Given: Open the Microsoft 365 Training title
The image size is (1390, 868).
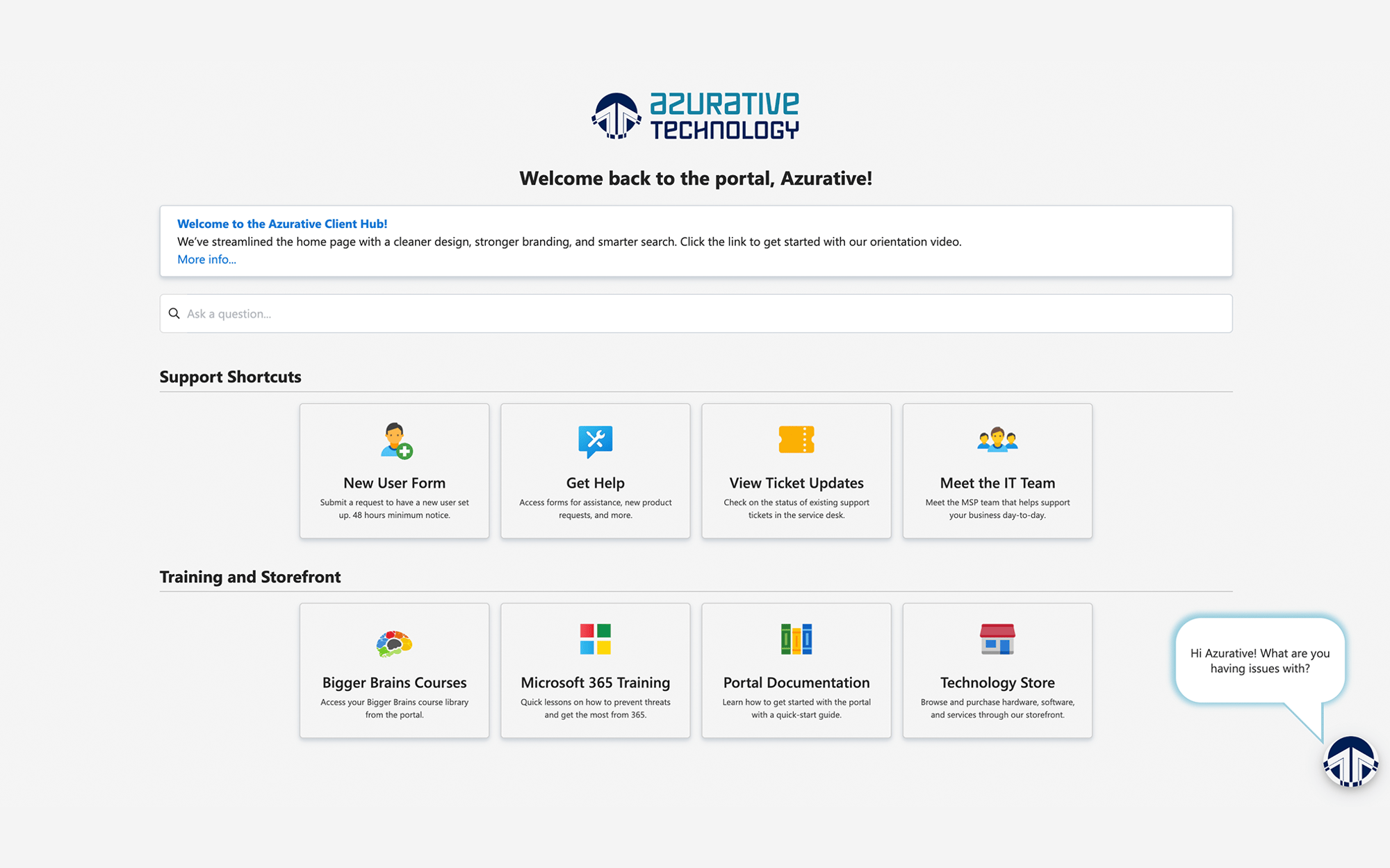Looking at the screenshot, I should [x=596, y=682].
